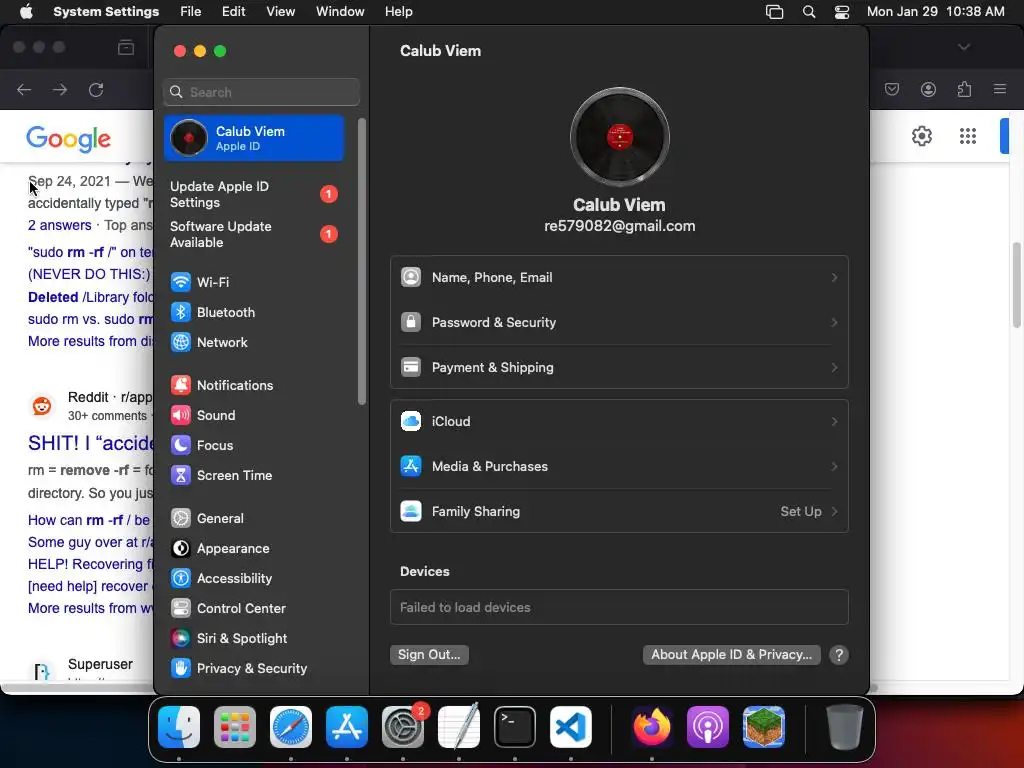Launch Minecraft from the Dock
This screenshot has width=1024, height=768.
click(x=763, y=727)
